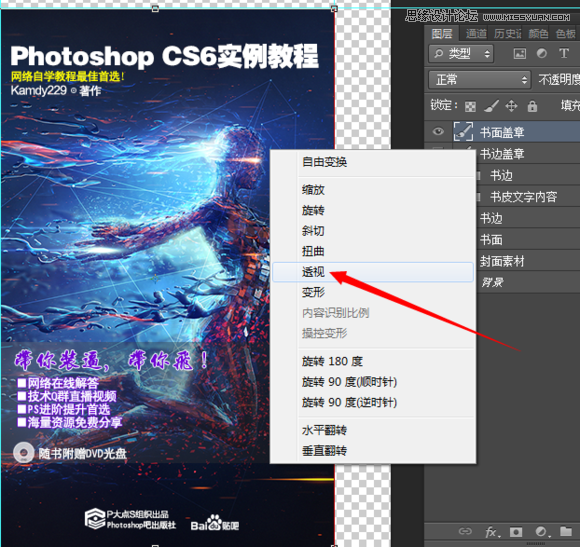Switch to the 历史记录 tab
This screenshot has height=547, width=580.
pos(507,34)
